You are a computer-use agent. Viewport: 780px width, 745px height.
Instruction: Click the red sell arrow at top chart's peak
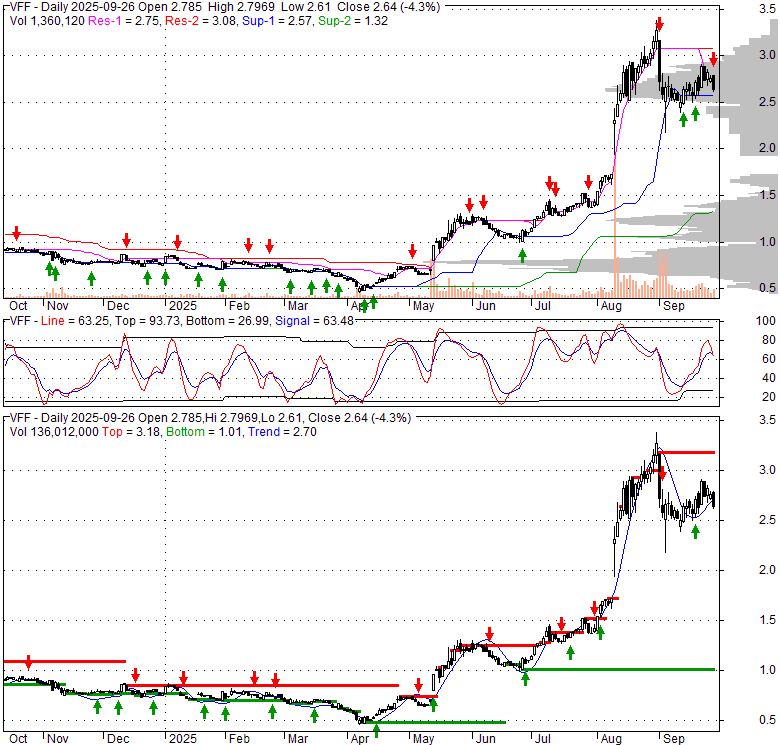point(660,23)
